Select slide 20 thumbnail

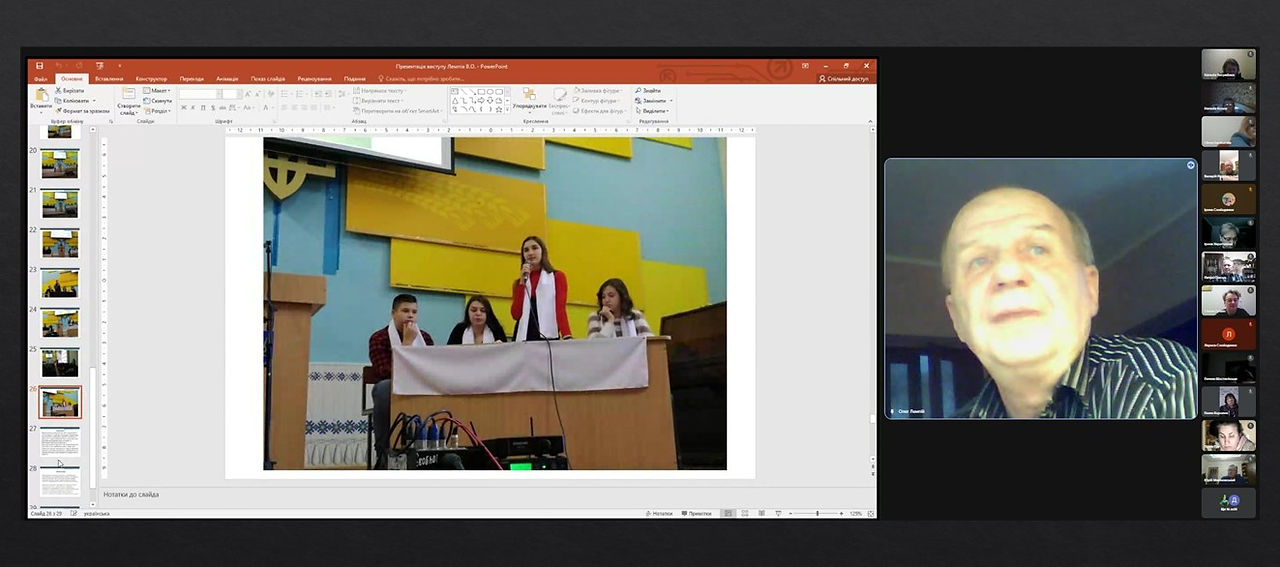[x=60, y=164]
